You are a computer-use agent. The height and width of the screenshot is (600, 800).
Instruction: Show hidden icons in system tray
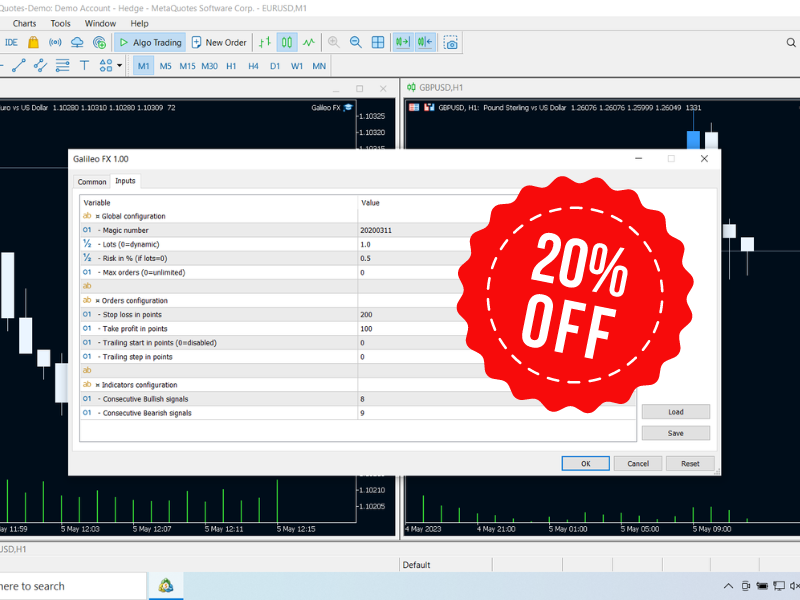(727, 586)
